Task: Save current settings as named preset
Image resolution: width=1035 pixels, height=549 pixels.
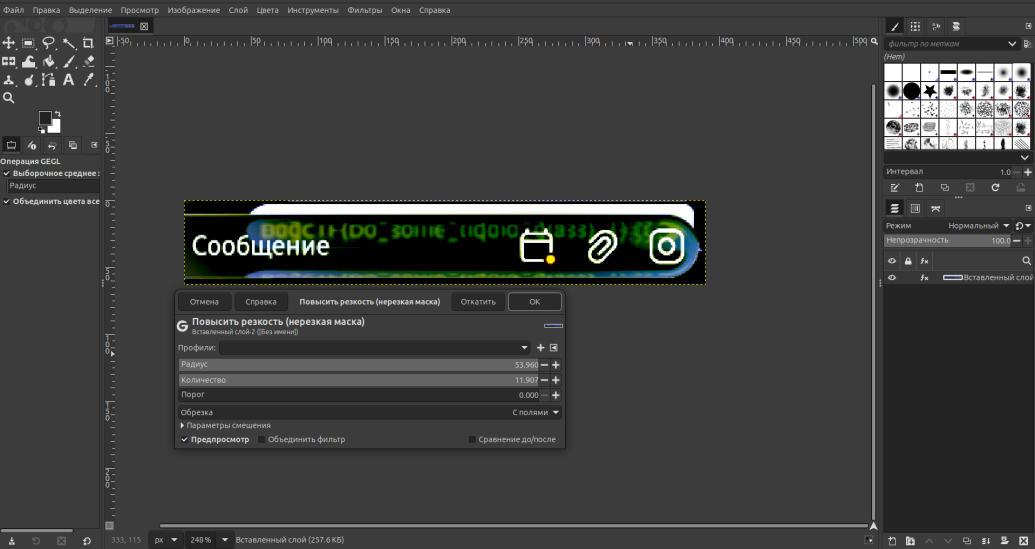Action: [x=541, y=348]
